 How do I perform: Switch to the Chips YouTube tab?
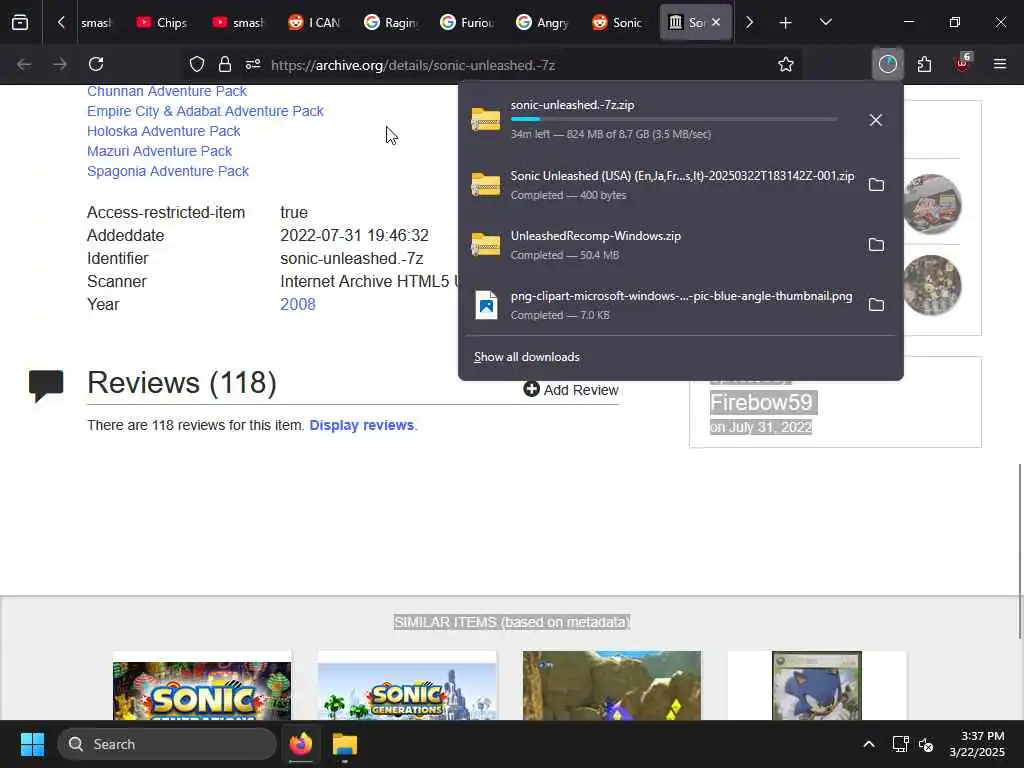(161, 23)
